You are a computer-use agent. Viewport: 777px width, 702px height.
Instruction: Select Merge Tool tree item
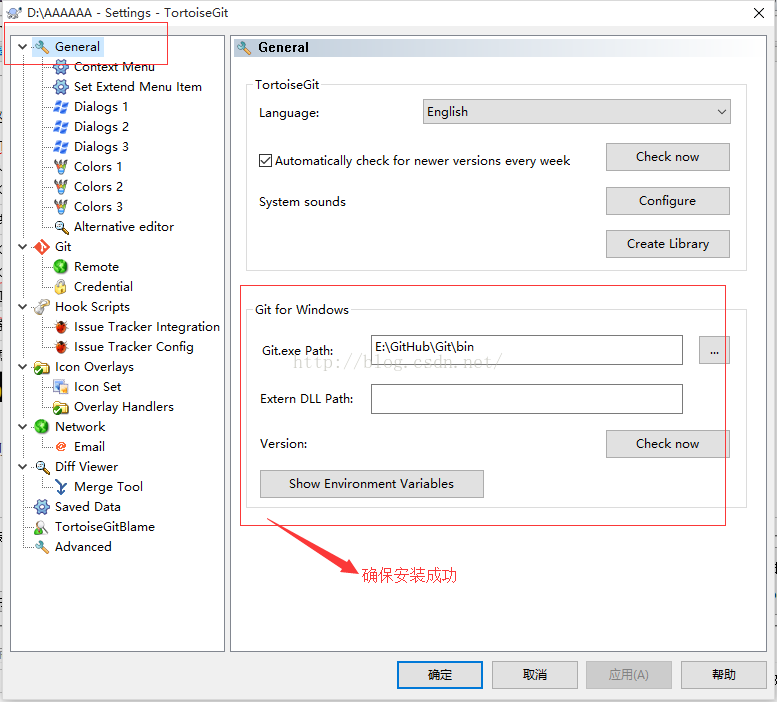point(109,486)
